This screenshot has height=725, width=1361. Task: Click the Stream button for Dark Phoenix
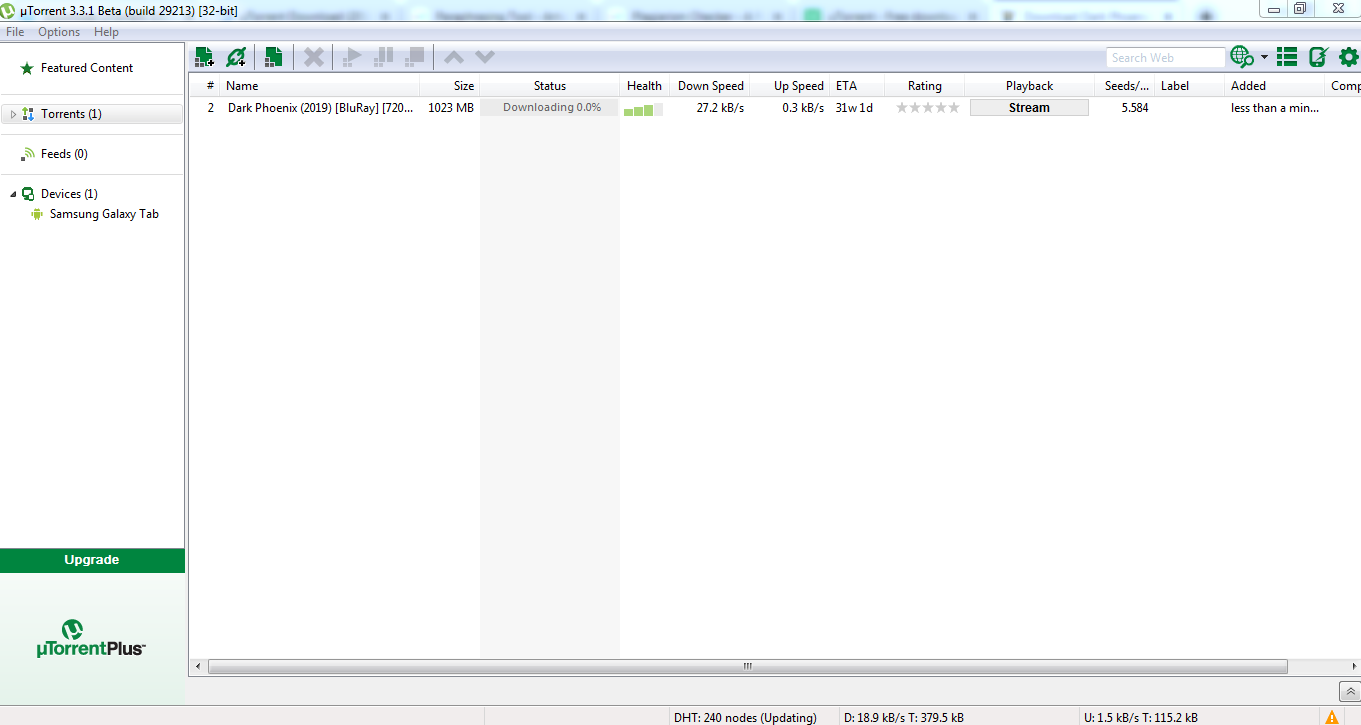(1029, 108)
